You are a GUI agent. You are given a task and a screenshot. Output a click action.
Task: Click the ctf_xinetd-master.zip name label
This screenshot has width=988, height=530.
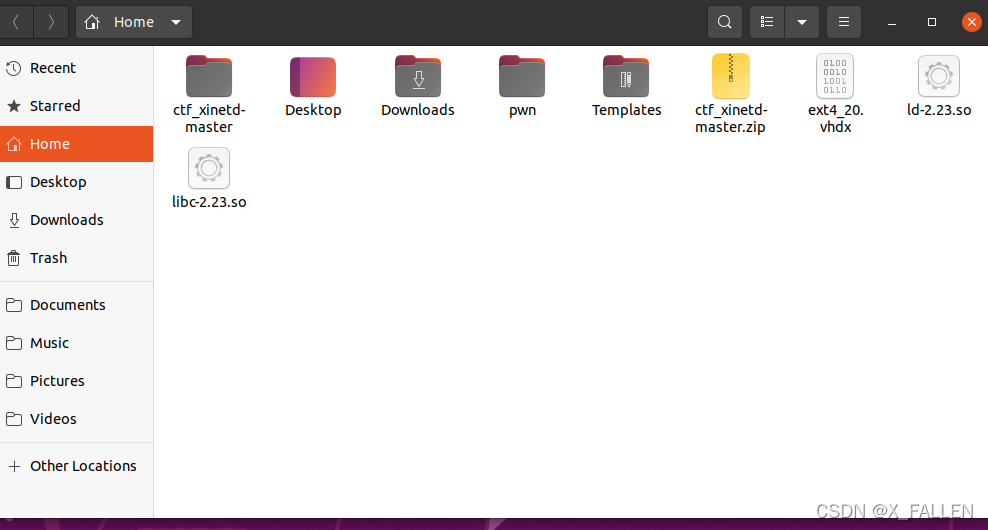coord(731,118)
